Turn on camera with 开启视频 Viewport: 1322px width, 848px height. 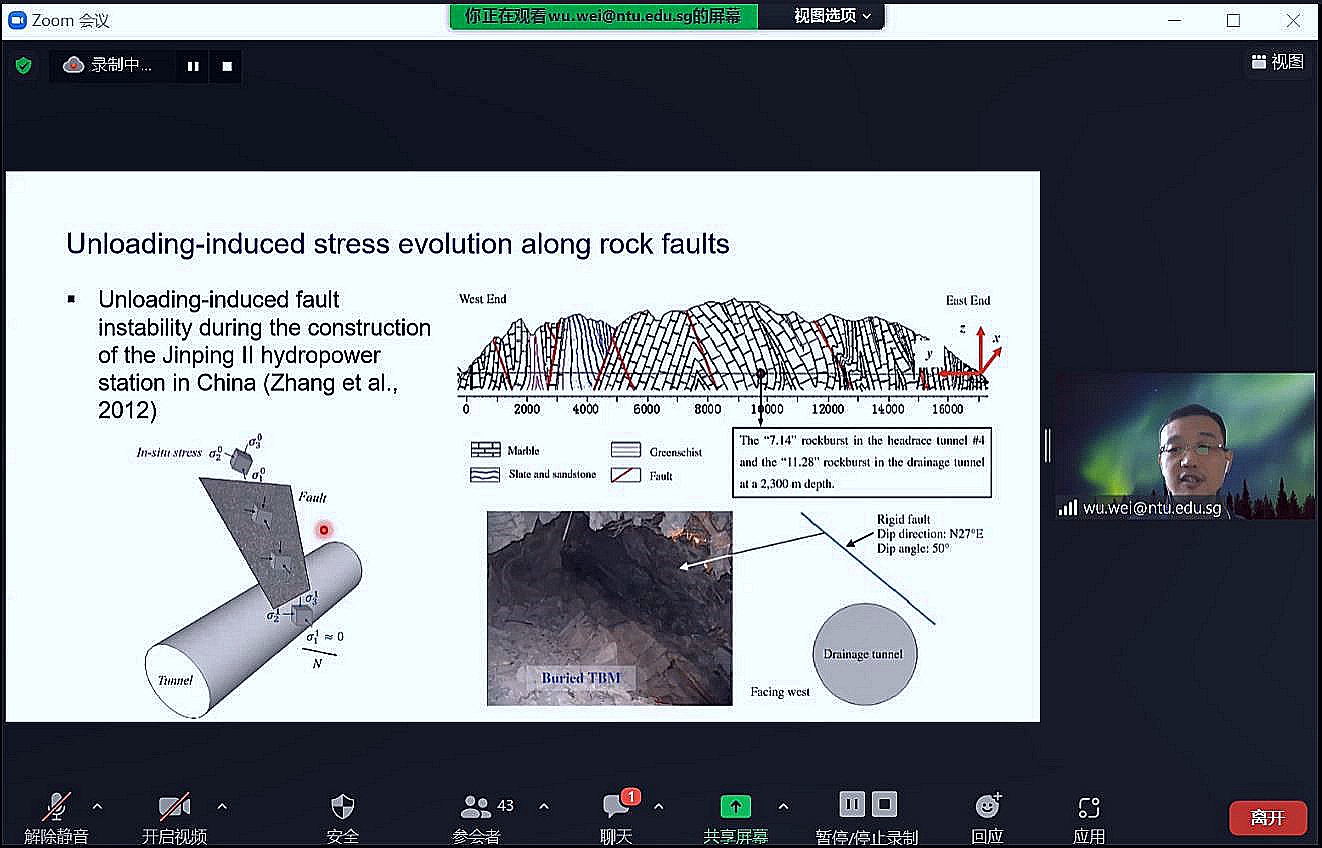click(x=174, y=808)
